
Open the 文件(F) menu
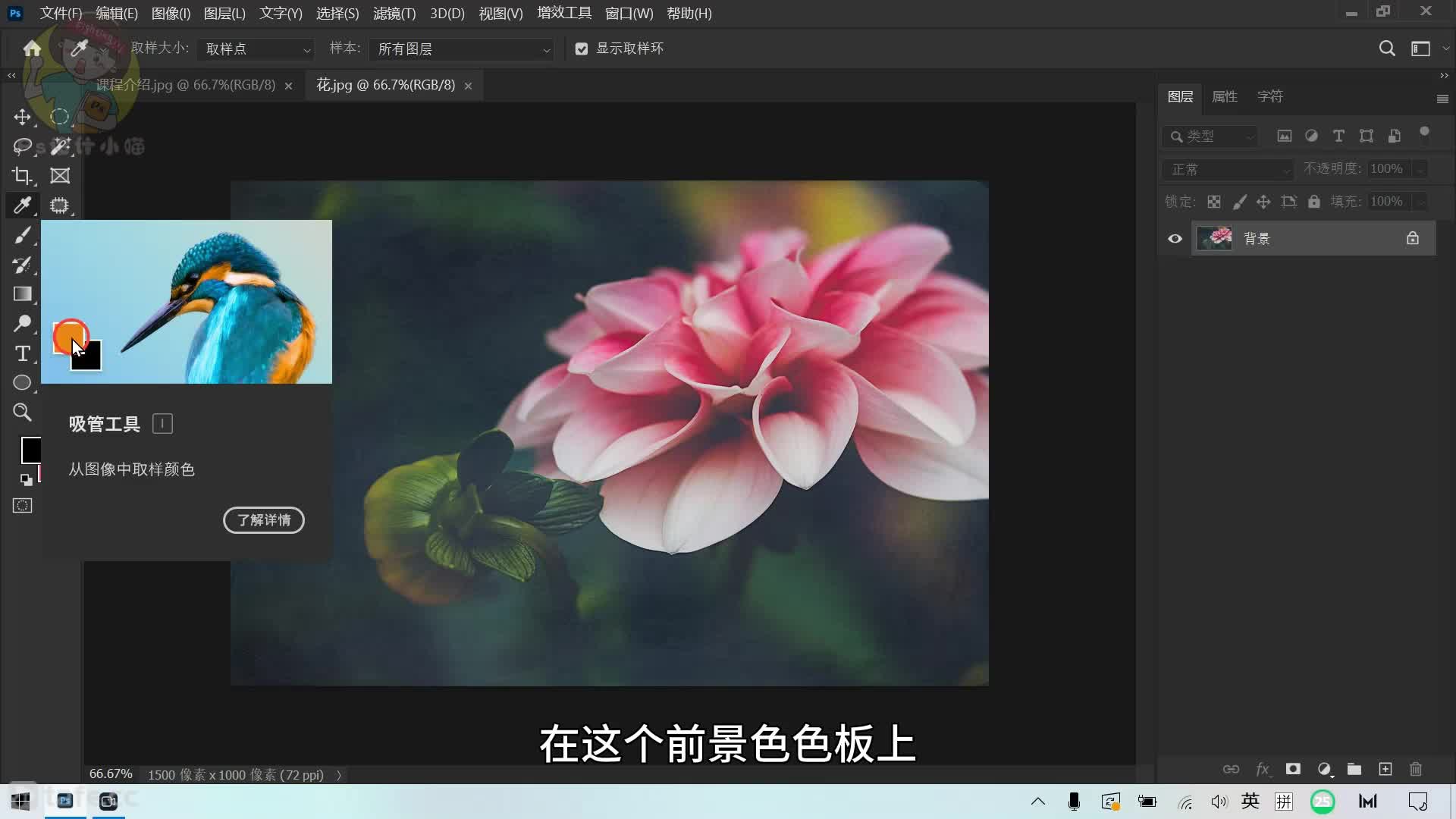tap(61, 14)
